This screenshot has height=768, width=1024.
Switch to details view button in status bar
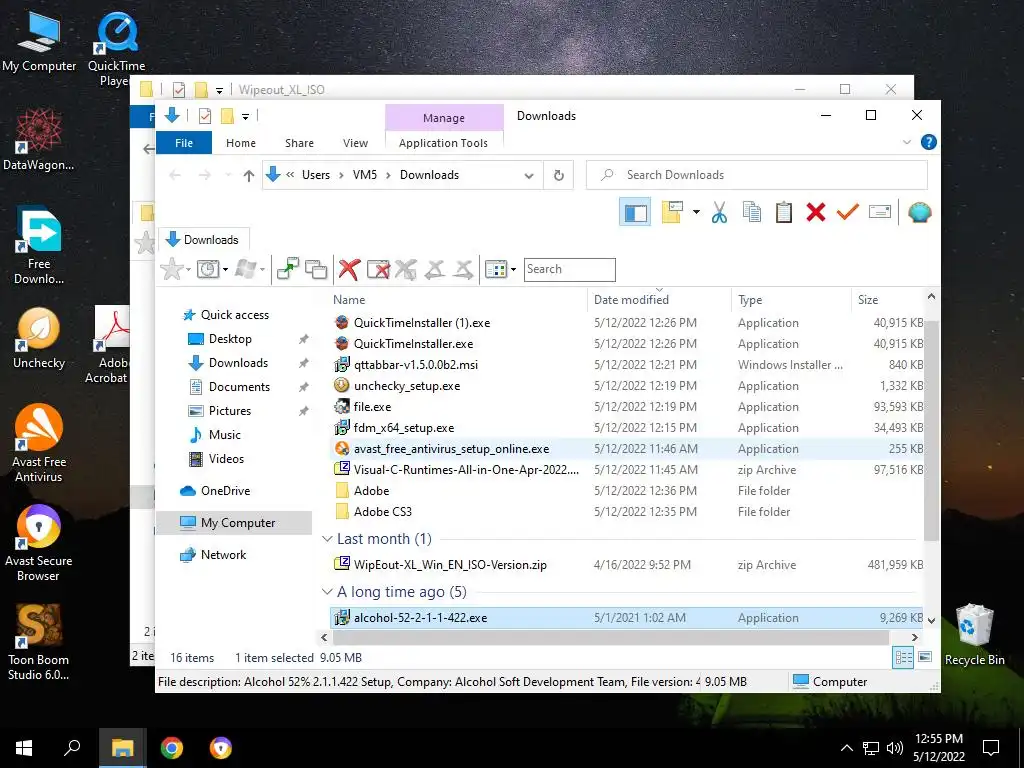(903, 658)
